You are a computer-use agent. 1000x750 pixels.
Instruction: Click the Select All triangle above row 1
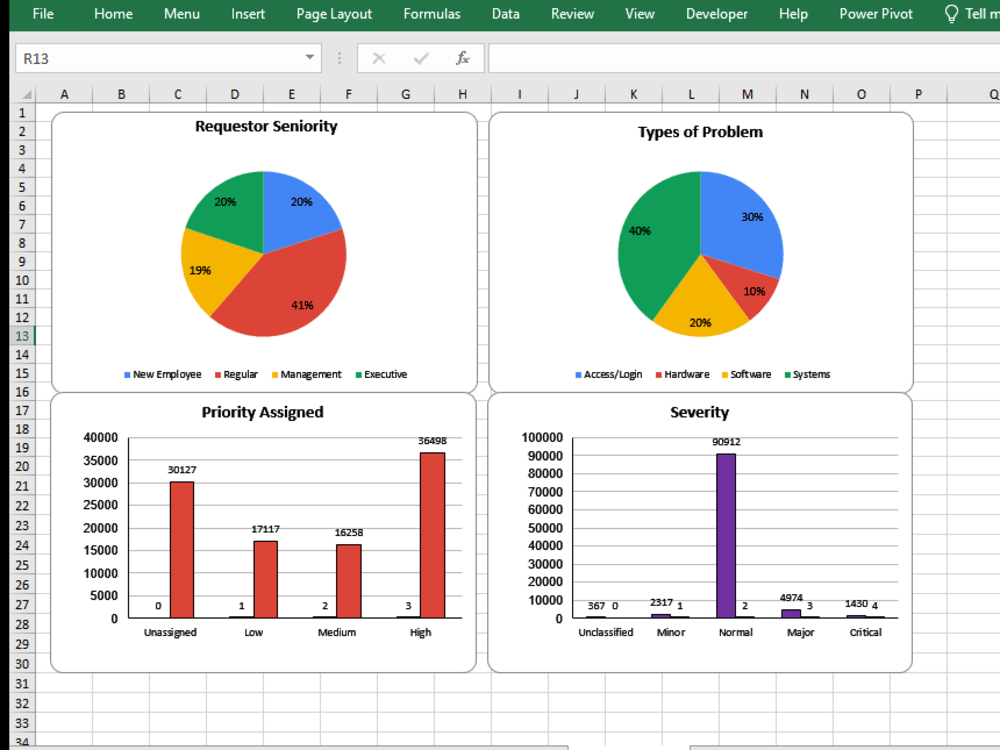(26, 93)
